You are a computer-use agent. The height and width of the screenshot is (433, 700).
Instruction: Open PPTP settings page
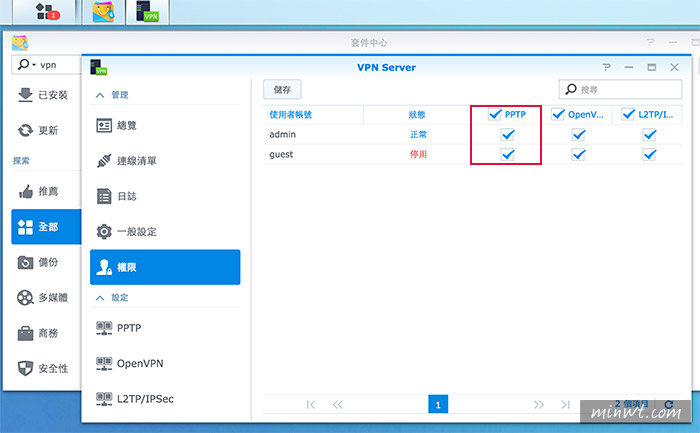click(165, 328)
